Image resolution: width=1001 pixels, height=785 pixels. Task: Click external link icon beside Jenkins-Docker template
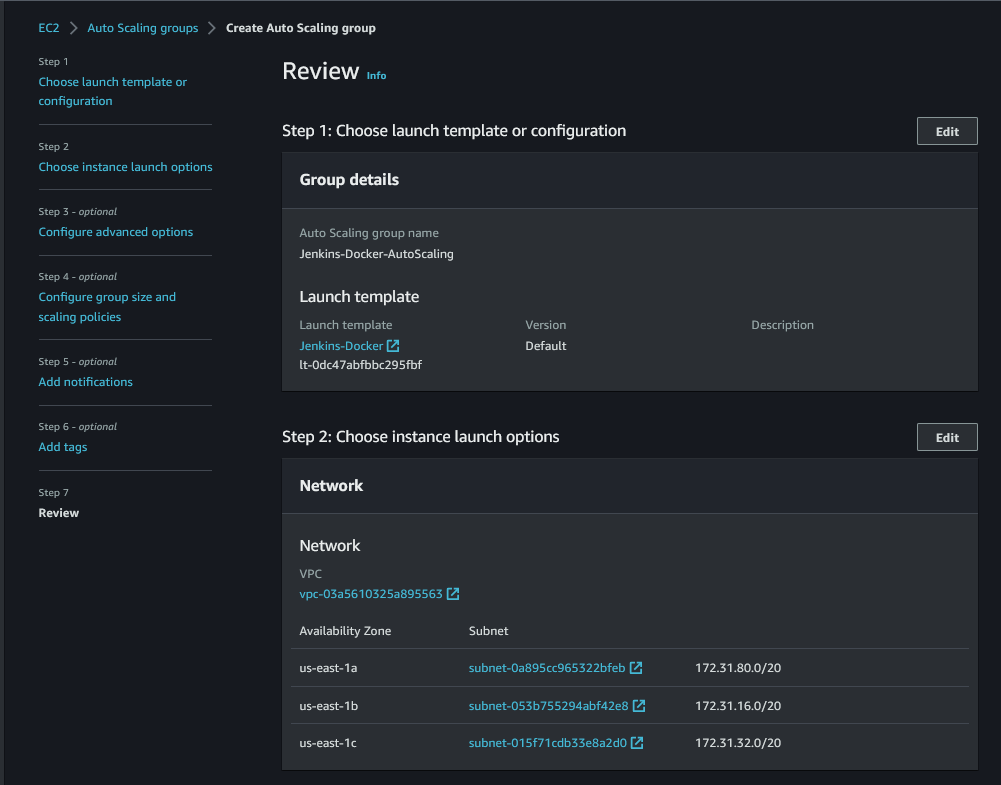click(393, 346)
